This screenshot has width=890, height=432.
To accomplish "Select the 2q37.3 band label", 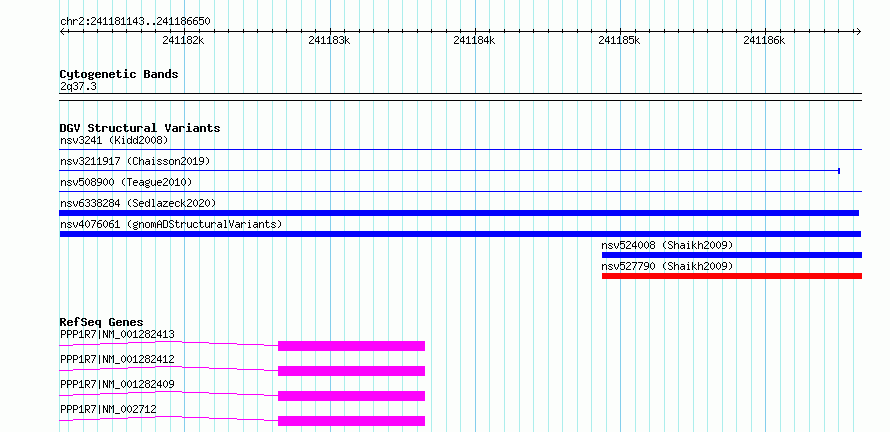I will click(x=78, y=87).
